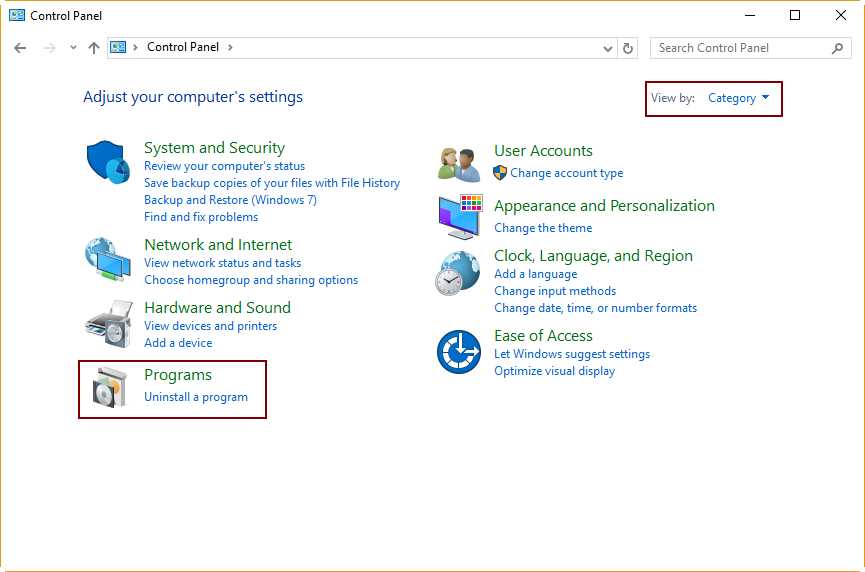The width and height of the screenshot is (865, 572).
Task: Click Review your computer's status
Action: click(225, 166)
